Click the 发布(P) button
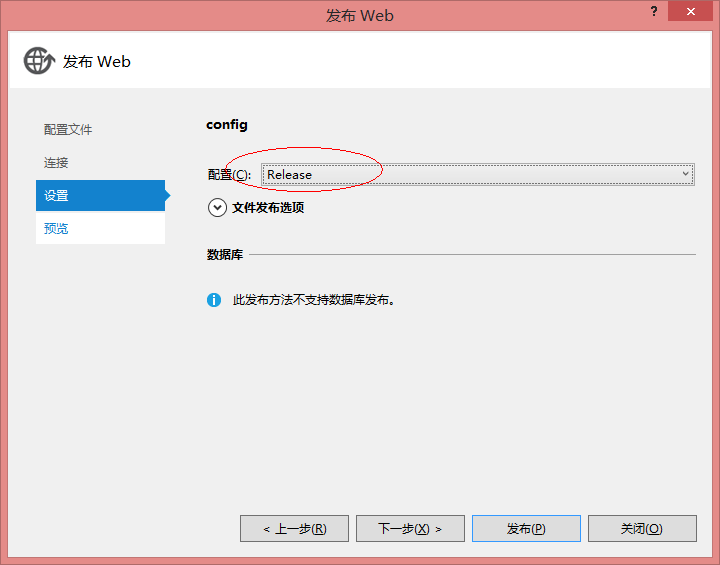Viewport: 720px width, 565px height. coord(526,529)
